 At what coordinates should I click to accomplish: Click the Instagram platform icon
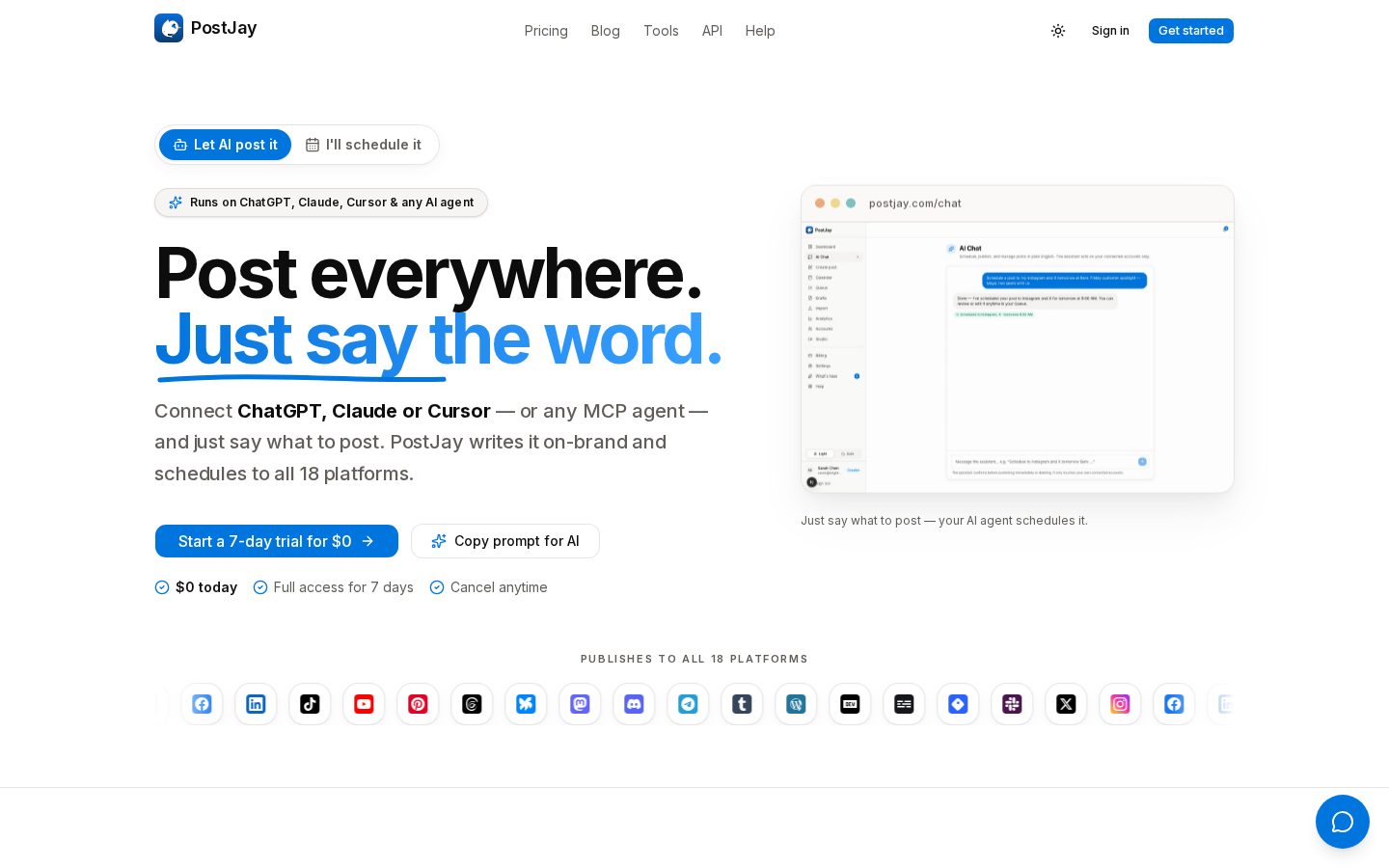click(1120, 704)
